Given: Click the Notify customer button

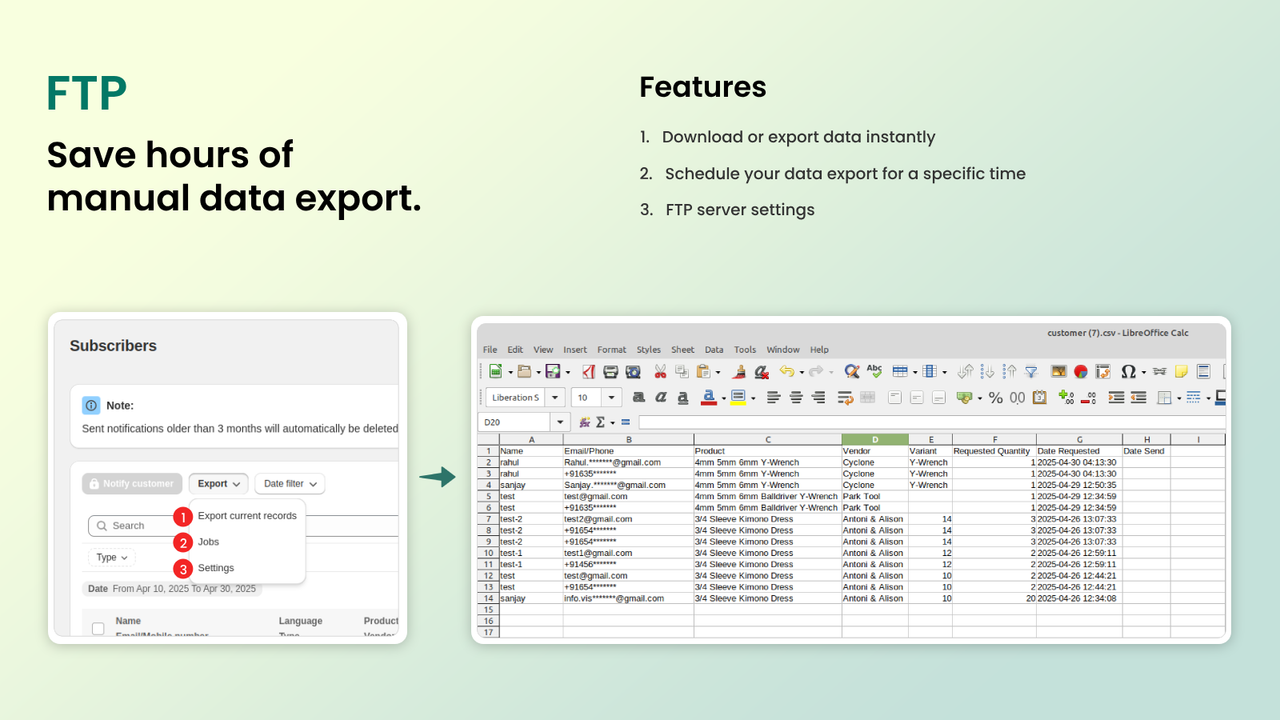Looking at the screenshot, I should point(132,484).
